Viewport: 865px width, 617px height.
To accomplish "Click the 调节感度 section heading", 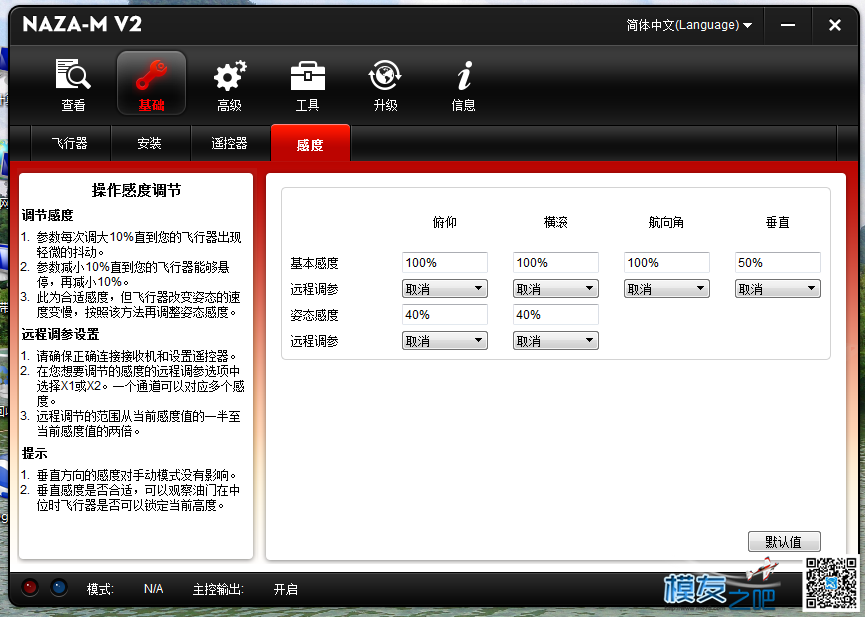I will pyautogui.click(x=47, y=215).
